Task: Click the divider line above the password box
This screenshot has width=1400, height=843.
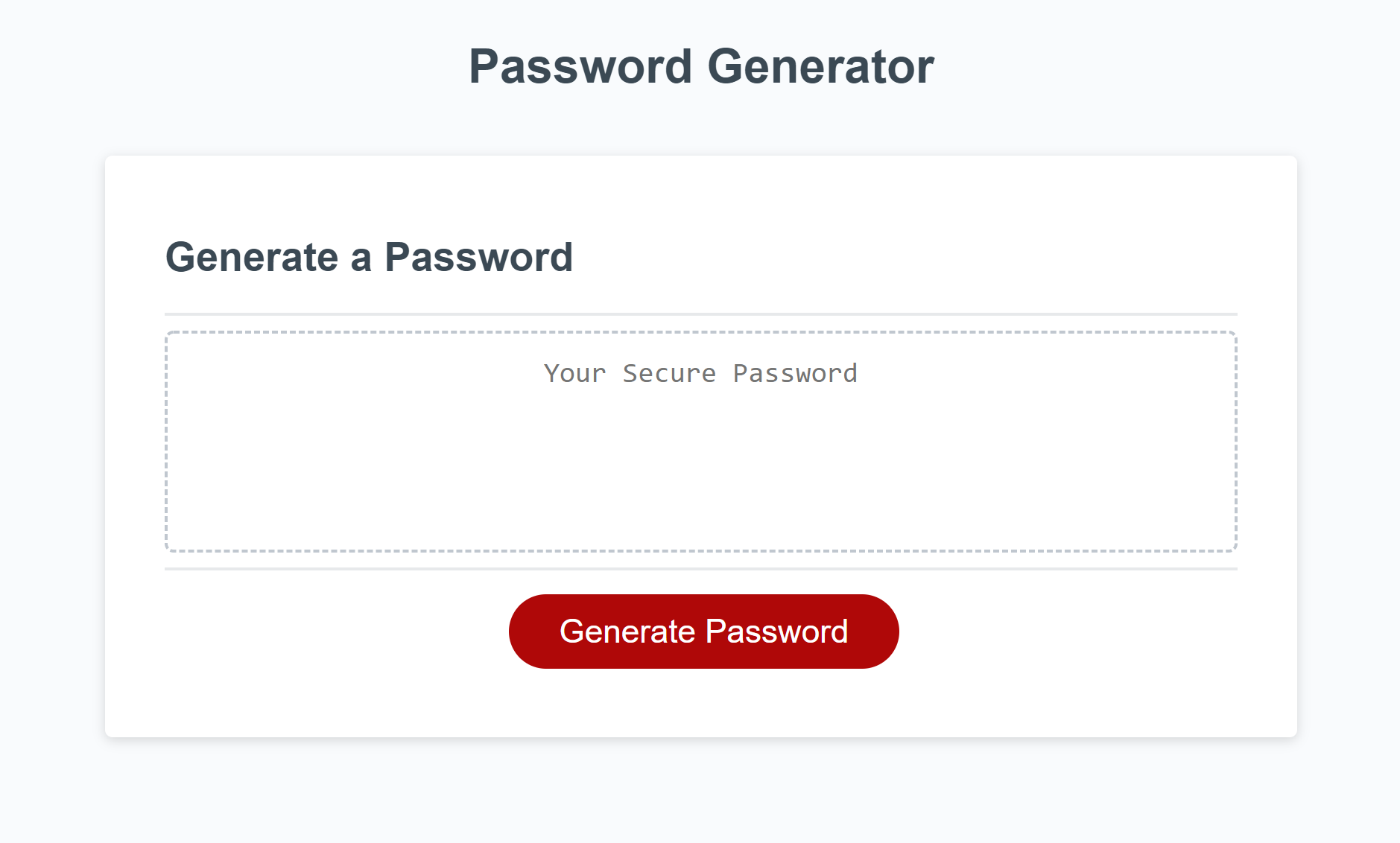Action: pos(700,314)
